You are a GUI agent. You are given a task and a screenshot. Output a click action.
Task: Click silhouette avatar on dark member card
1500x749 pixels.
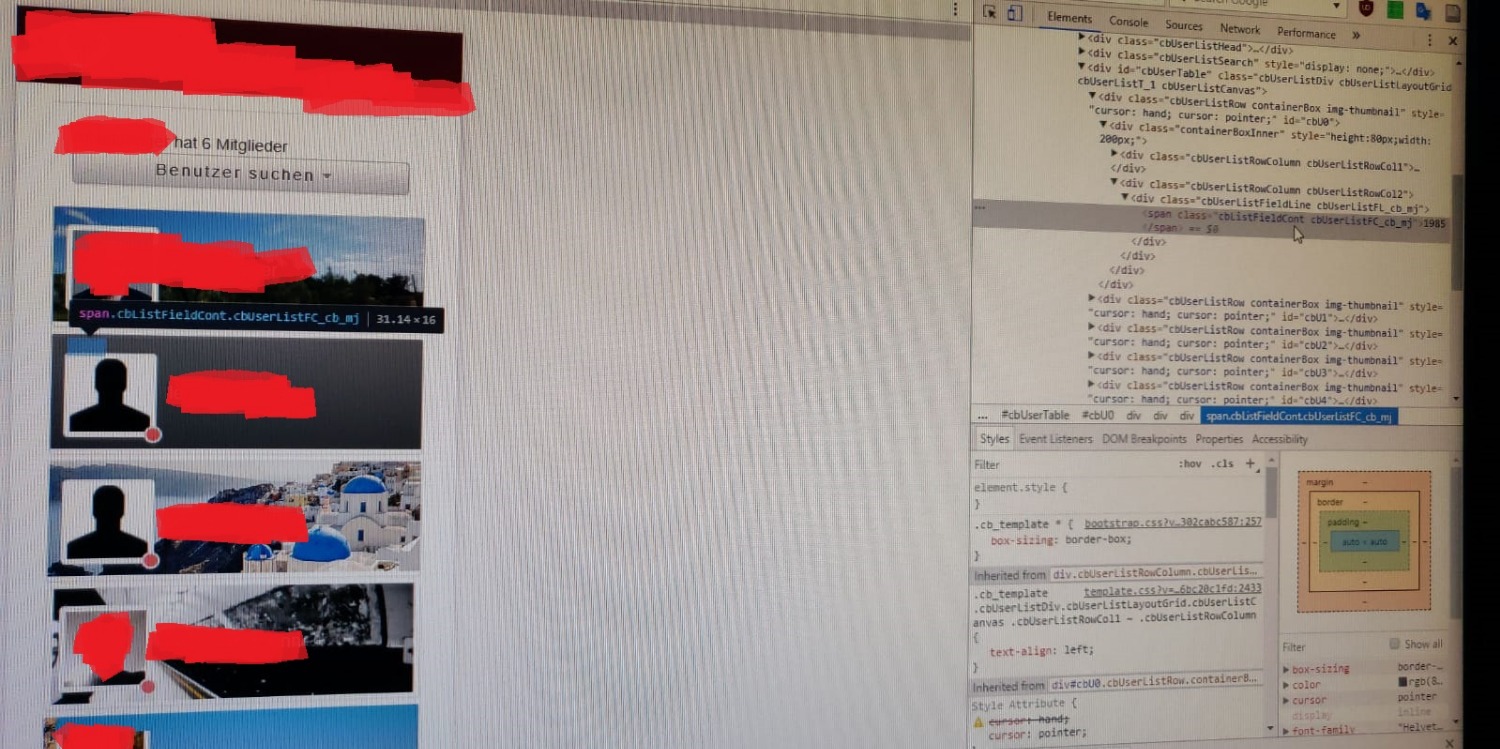coord(109,395)
